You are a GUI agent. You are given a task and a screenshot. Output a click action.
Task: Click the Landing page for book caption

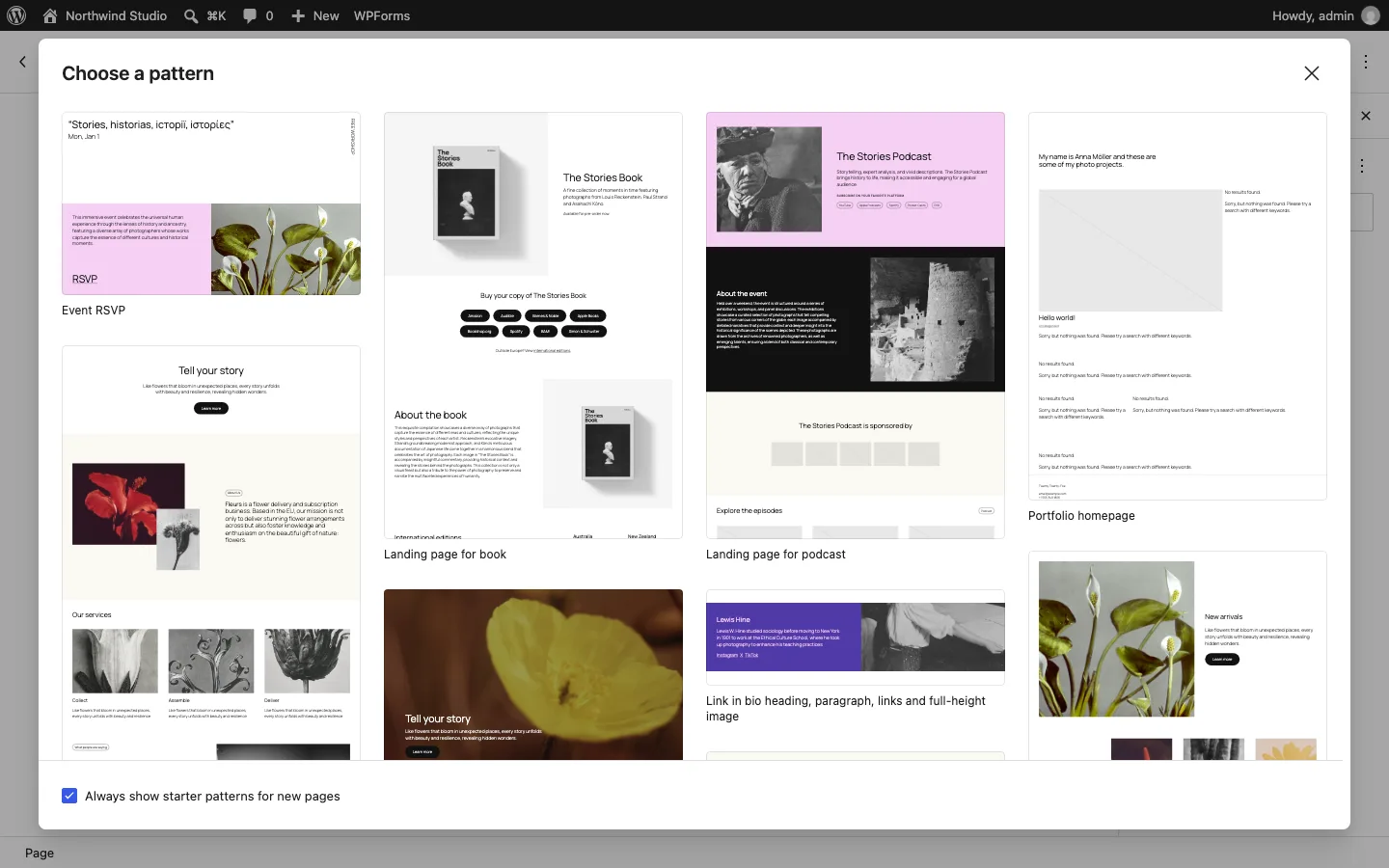[445, 555]
